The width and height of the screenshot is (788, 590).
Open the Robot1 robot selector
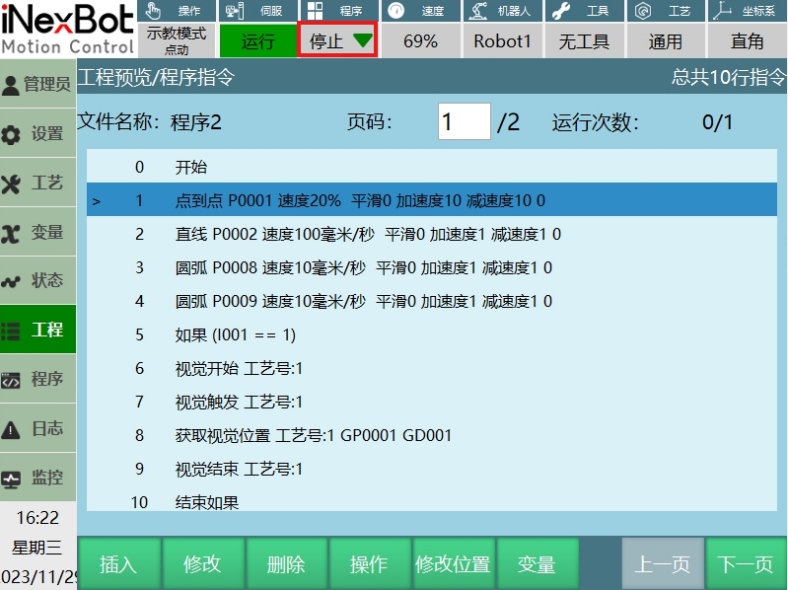tap(502, 41)
